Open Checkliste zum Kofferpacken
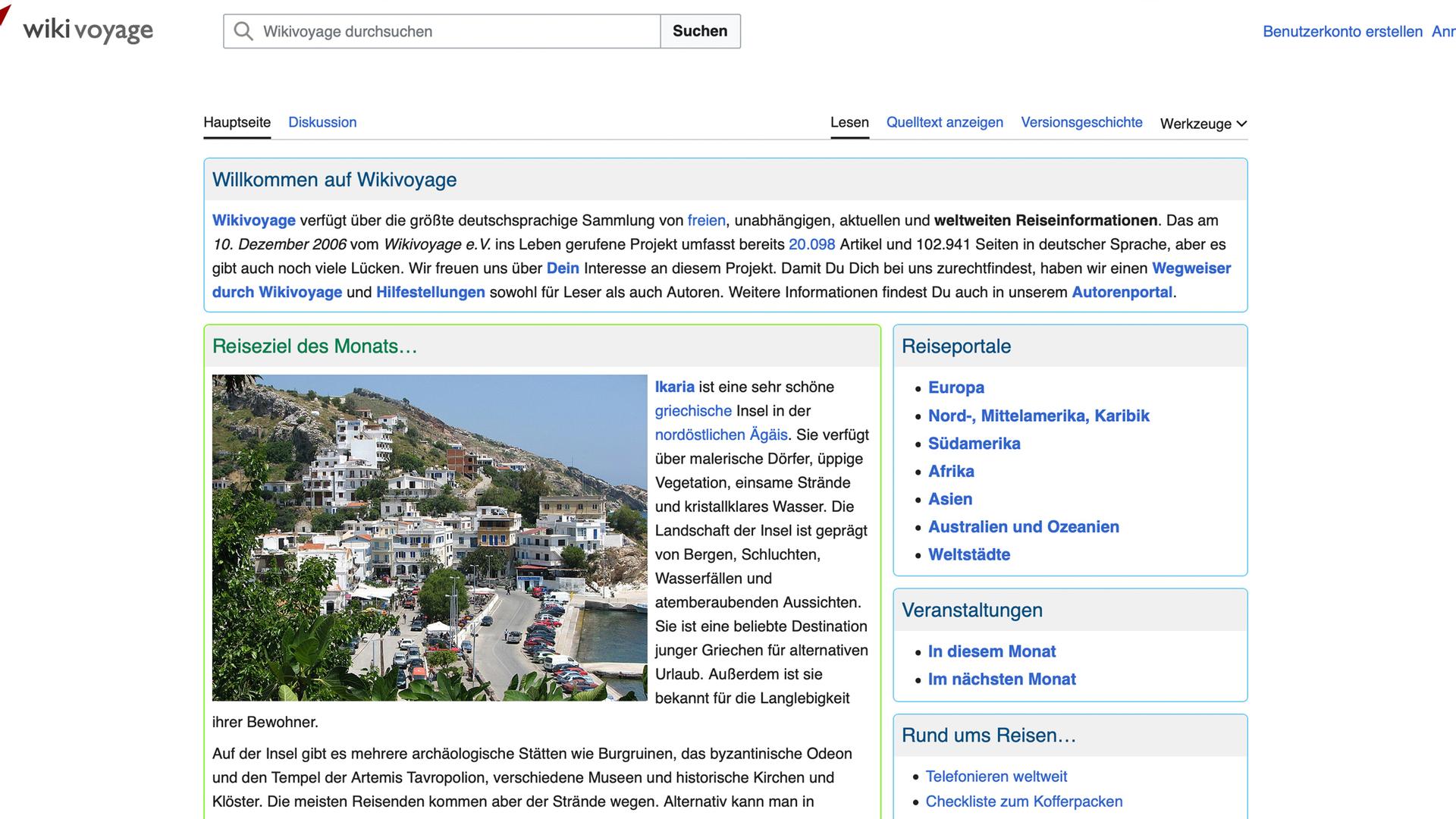Screen dimensions: 1456x819 tap(1024, 801)
